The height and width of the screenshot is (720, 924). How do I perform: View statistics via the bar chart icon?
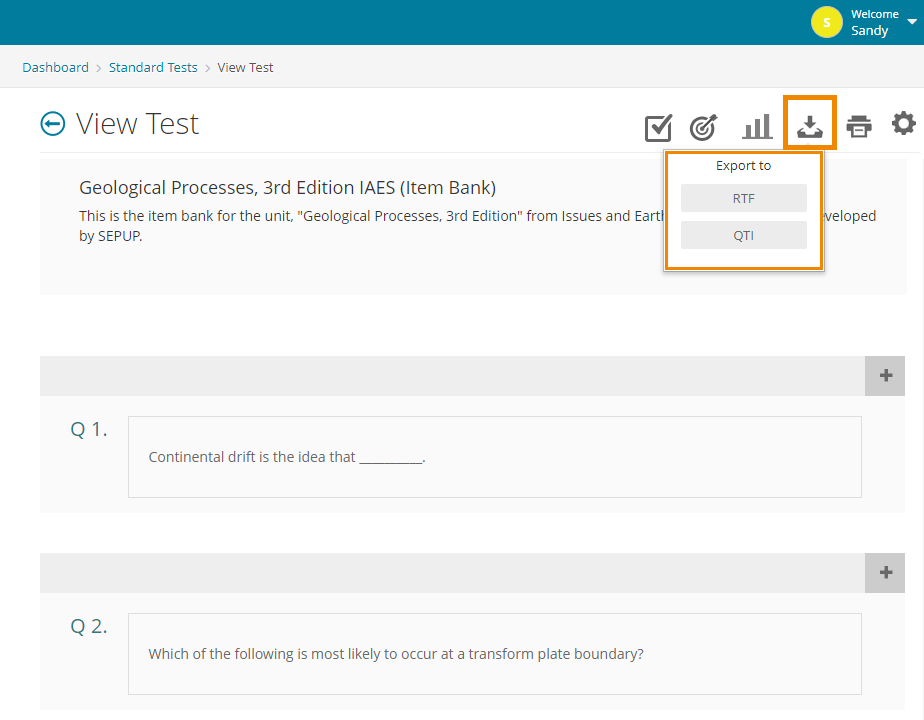point(757,127)
